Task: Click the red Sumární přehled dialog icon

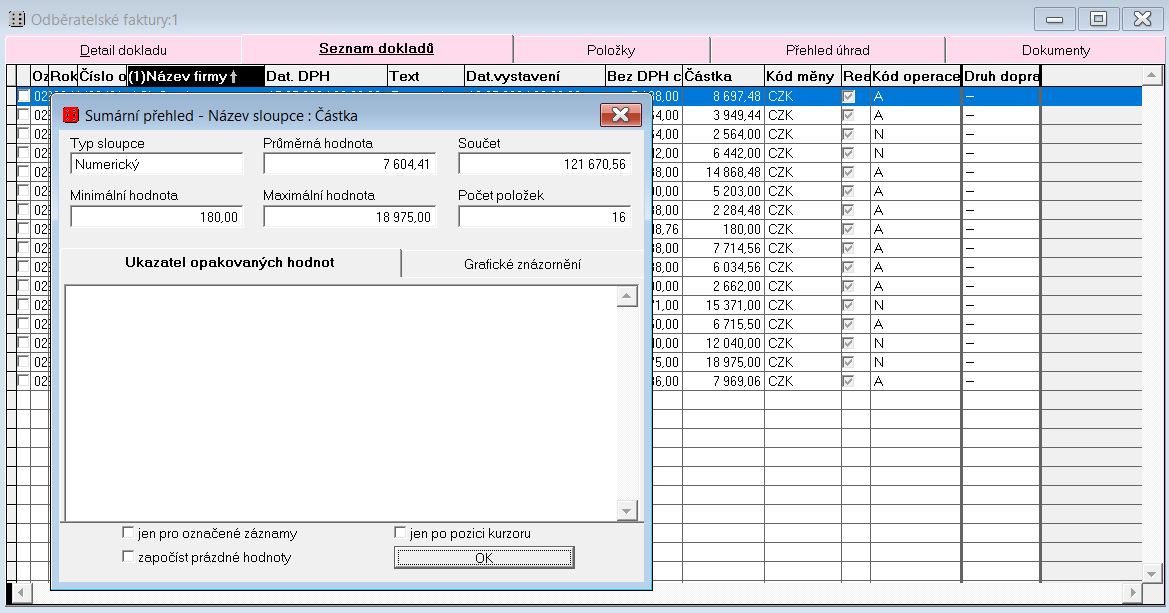Action: pos(71,115)
